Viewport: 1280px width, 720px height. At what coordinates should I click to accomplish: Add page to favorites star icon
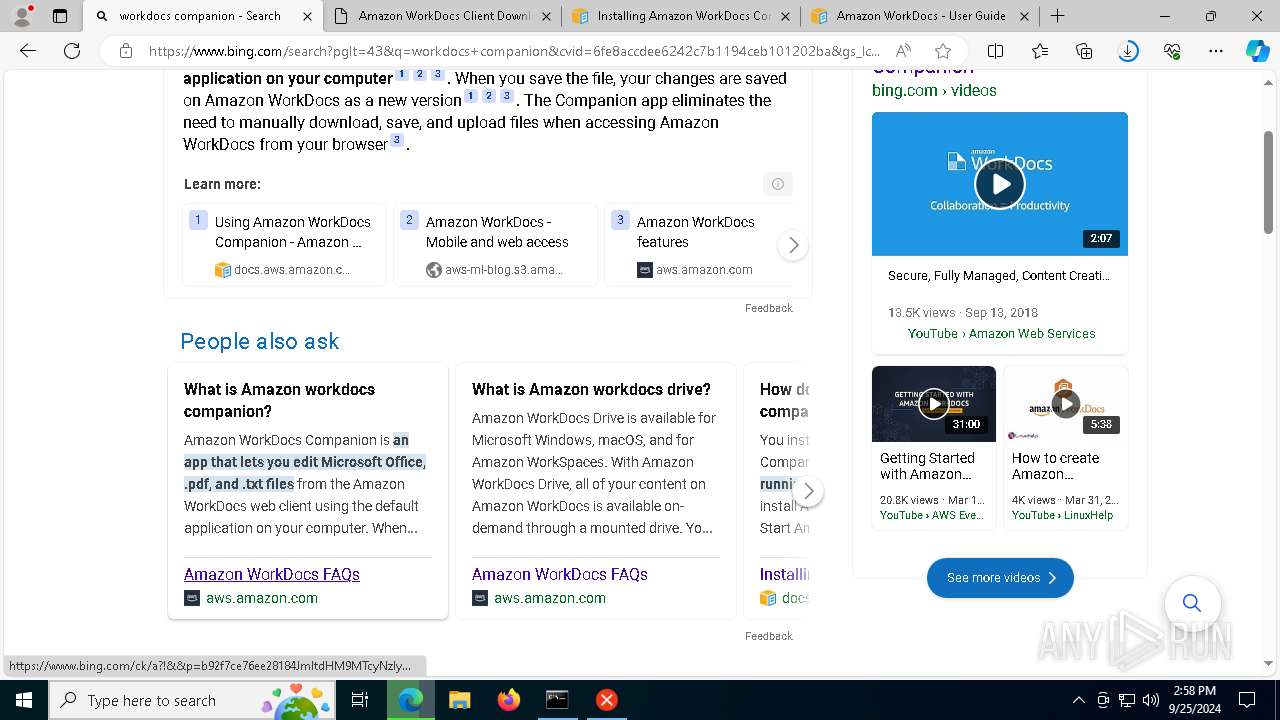tap(943, 51)
